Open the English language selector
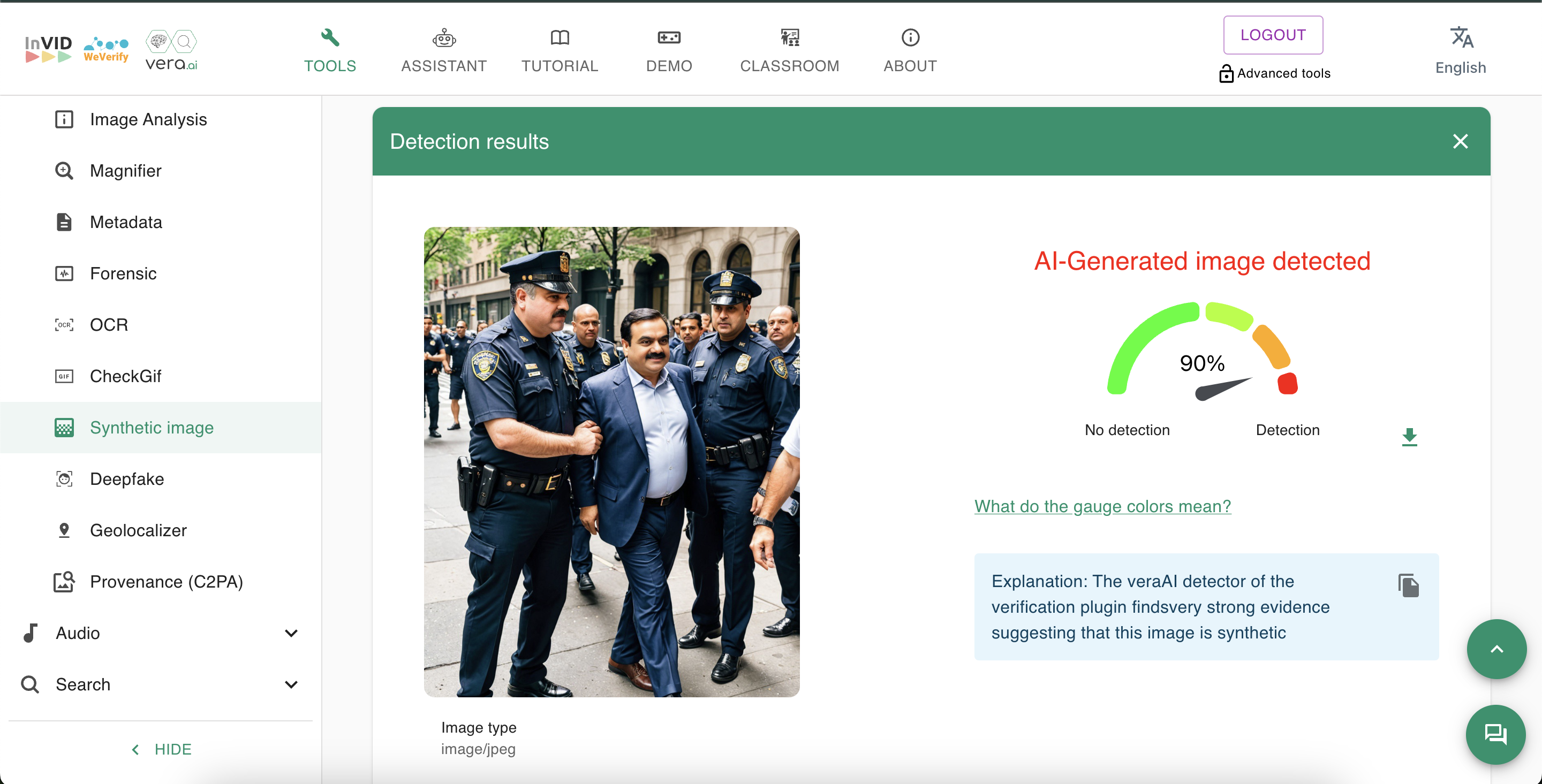The image size is (1542, 784). [1461, 50]
